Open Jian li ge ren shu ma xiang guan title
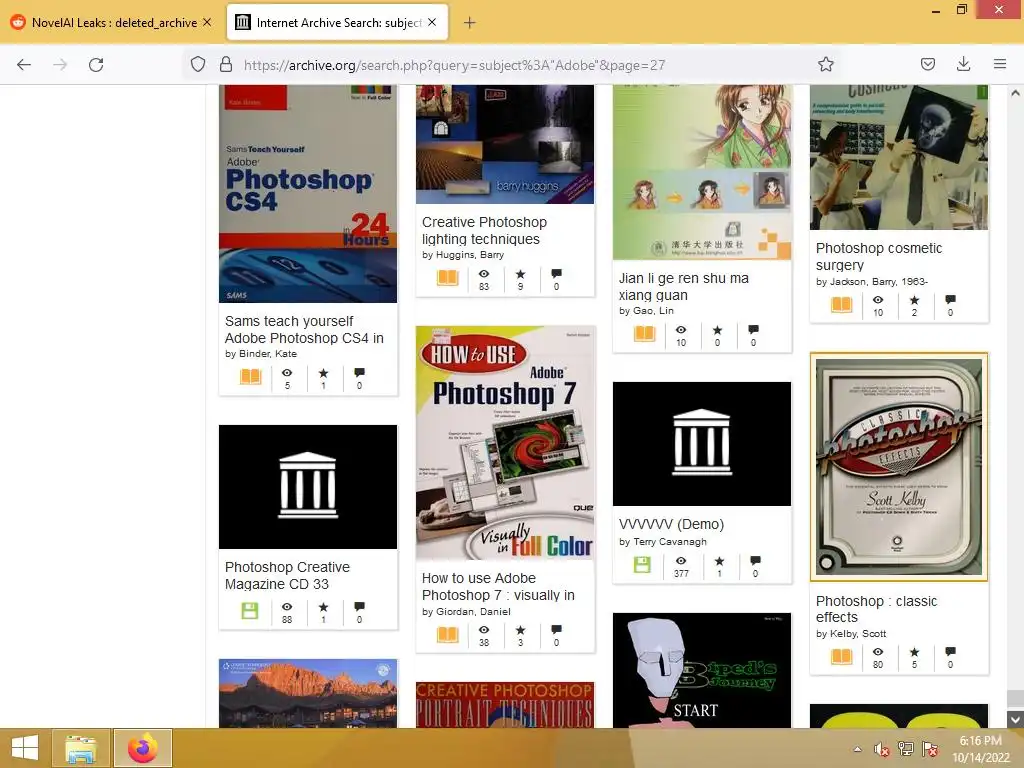The height and width of the screenshot is (768, 1024). (684, 287)
